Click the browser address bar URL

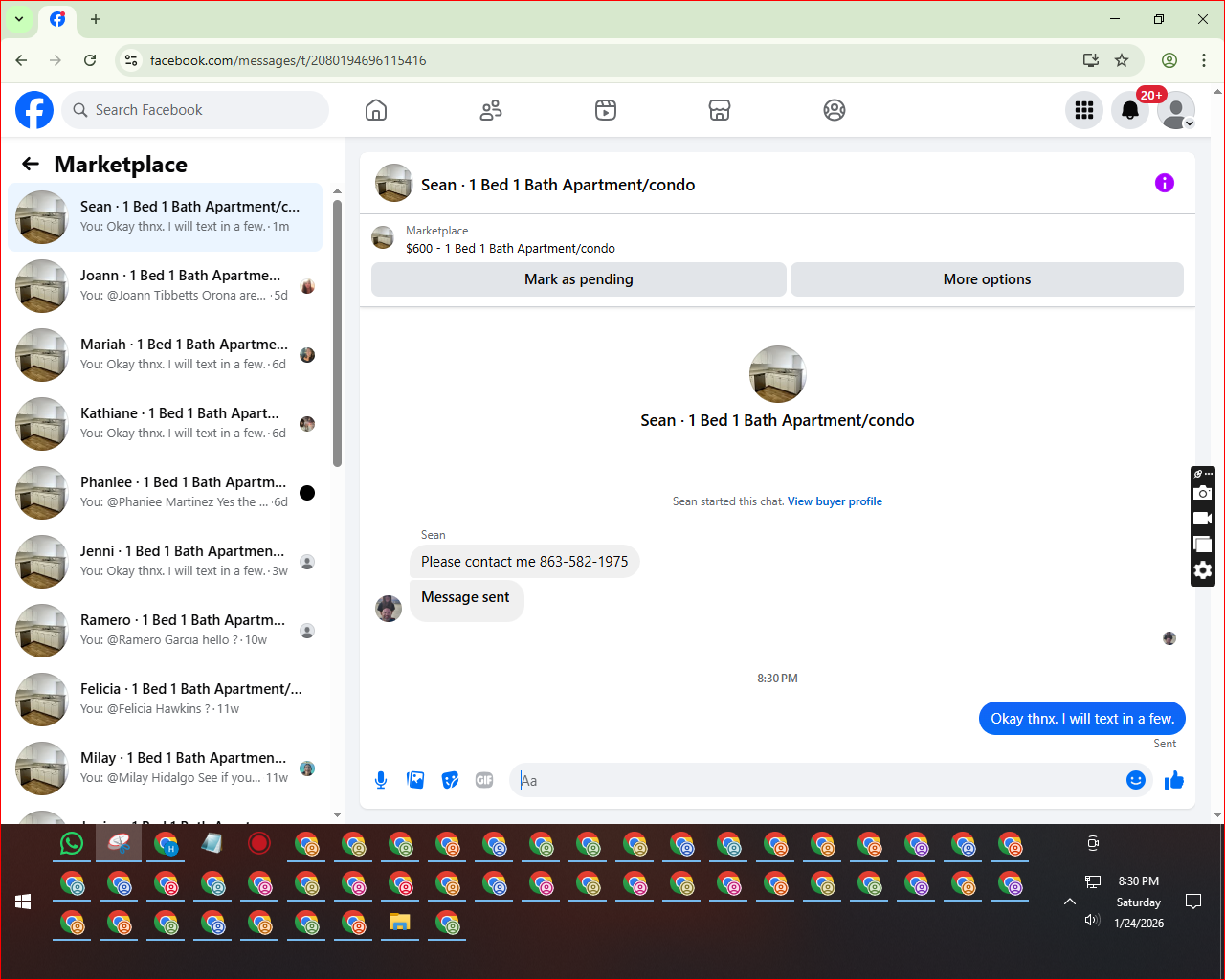tap(288, 60)
